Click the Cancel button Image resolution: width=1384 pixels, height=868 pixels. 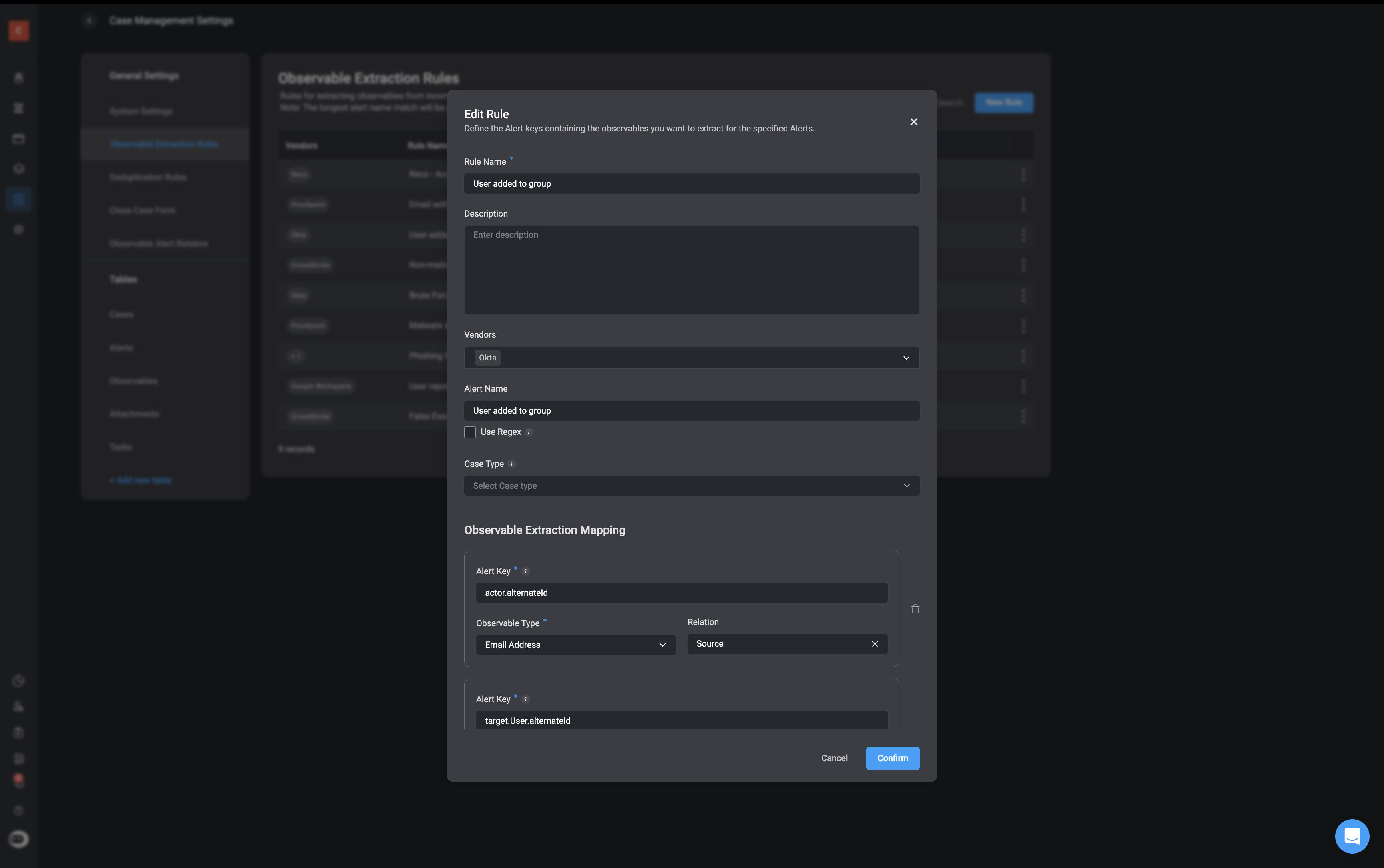[834, 758]
